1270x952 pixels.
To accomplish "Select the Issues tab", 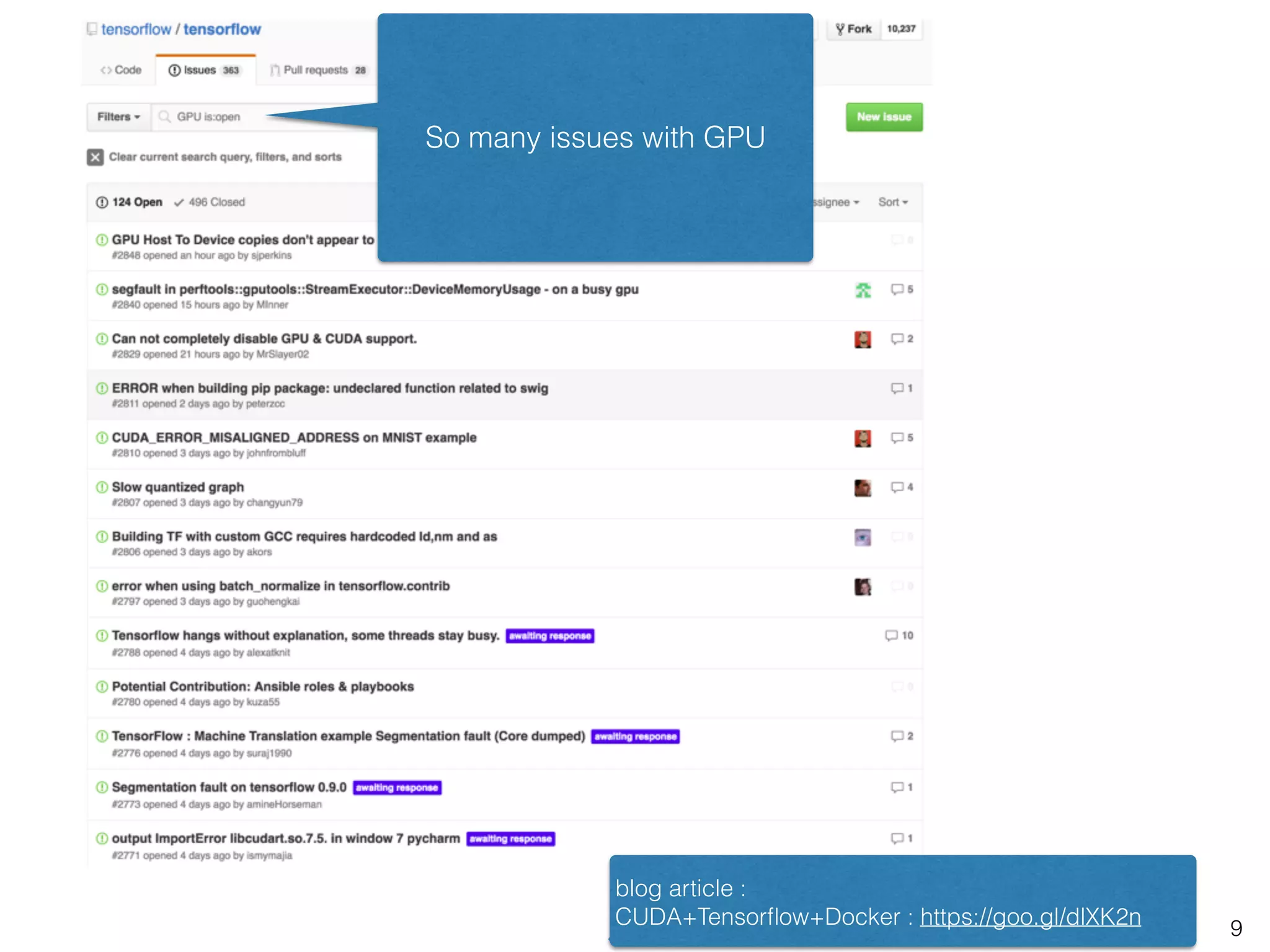I will (x=205, y=70).
